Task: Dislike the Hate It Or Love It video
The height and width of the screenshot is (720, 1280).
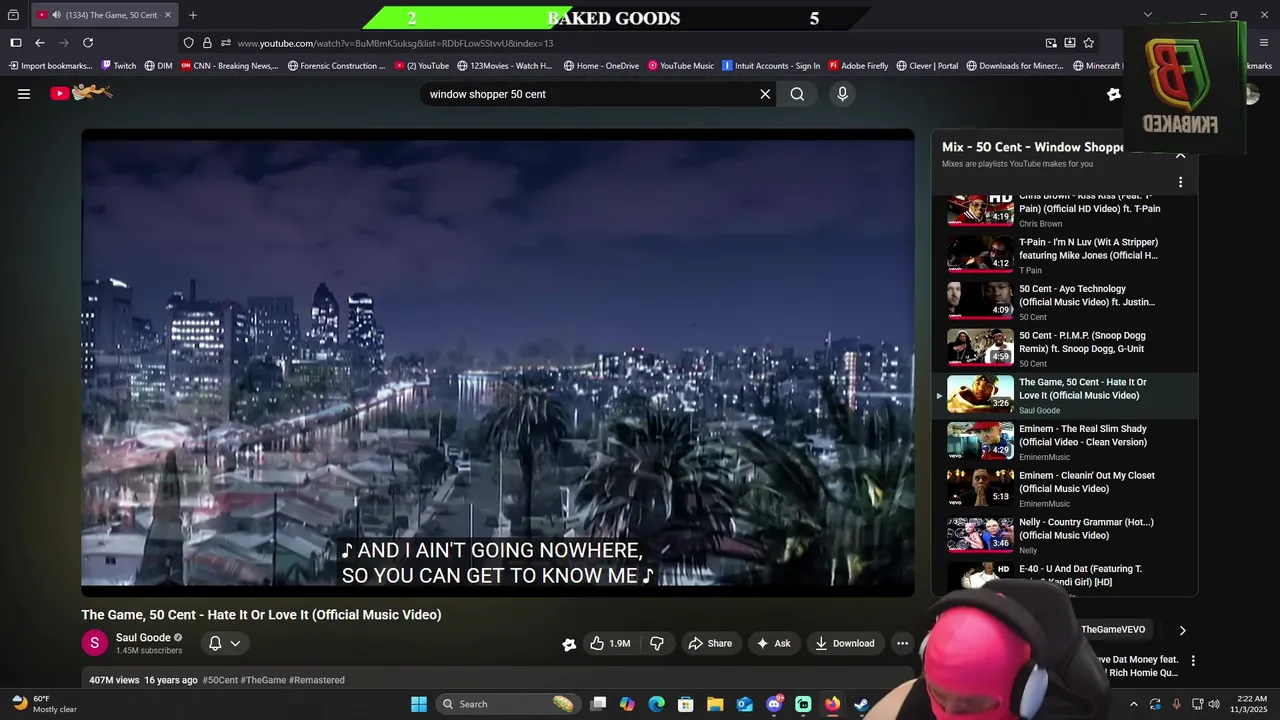Action: 657,643
